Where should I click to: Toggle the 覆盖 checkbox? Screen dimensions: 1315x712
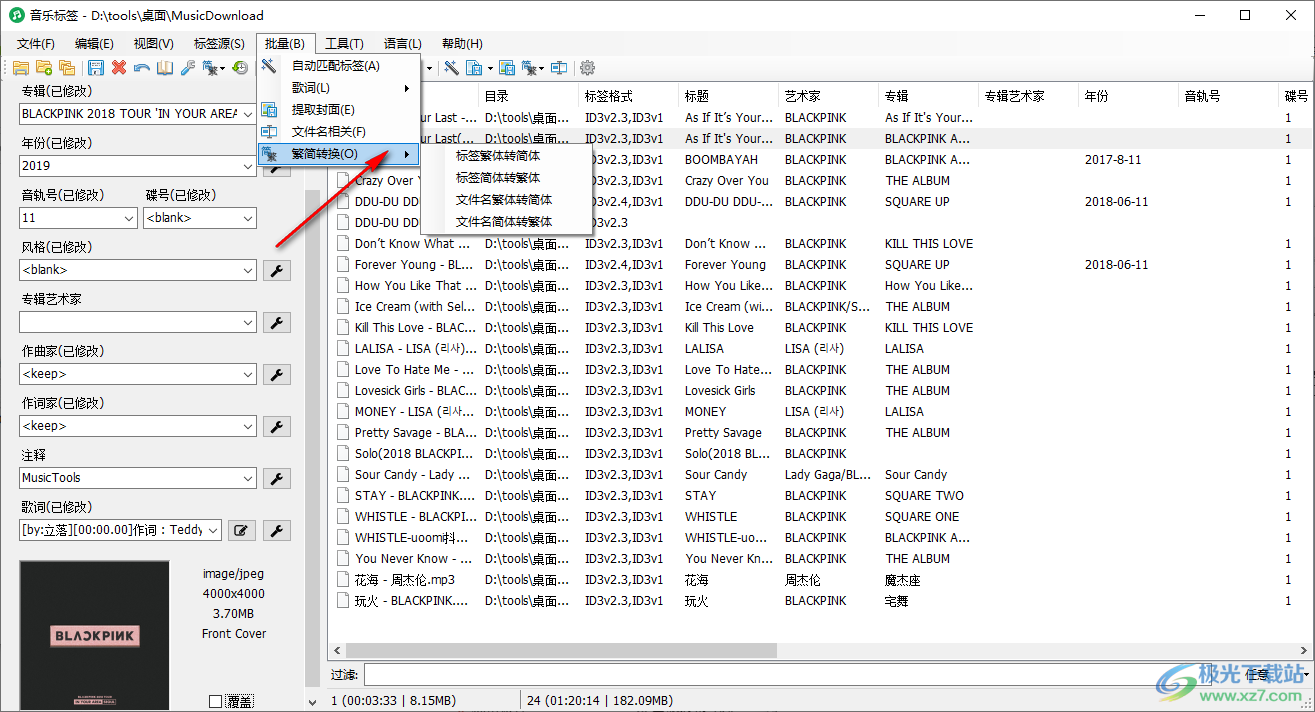tap(215, 701)
